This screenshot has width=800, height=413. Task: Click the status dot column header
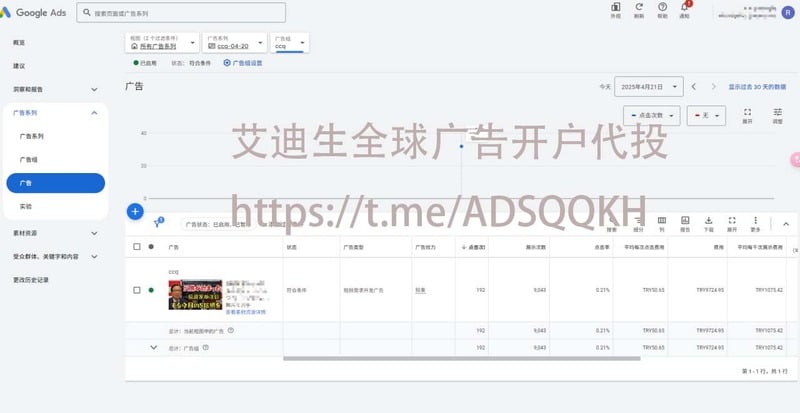151,247
